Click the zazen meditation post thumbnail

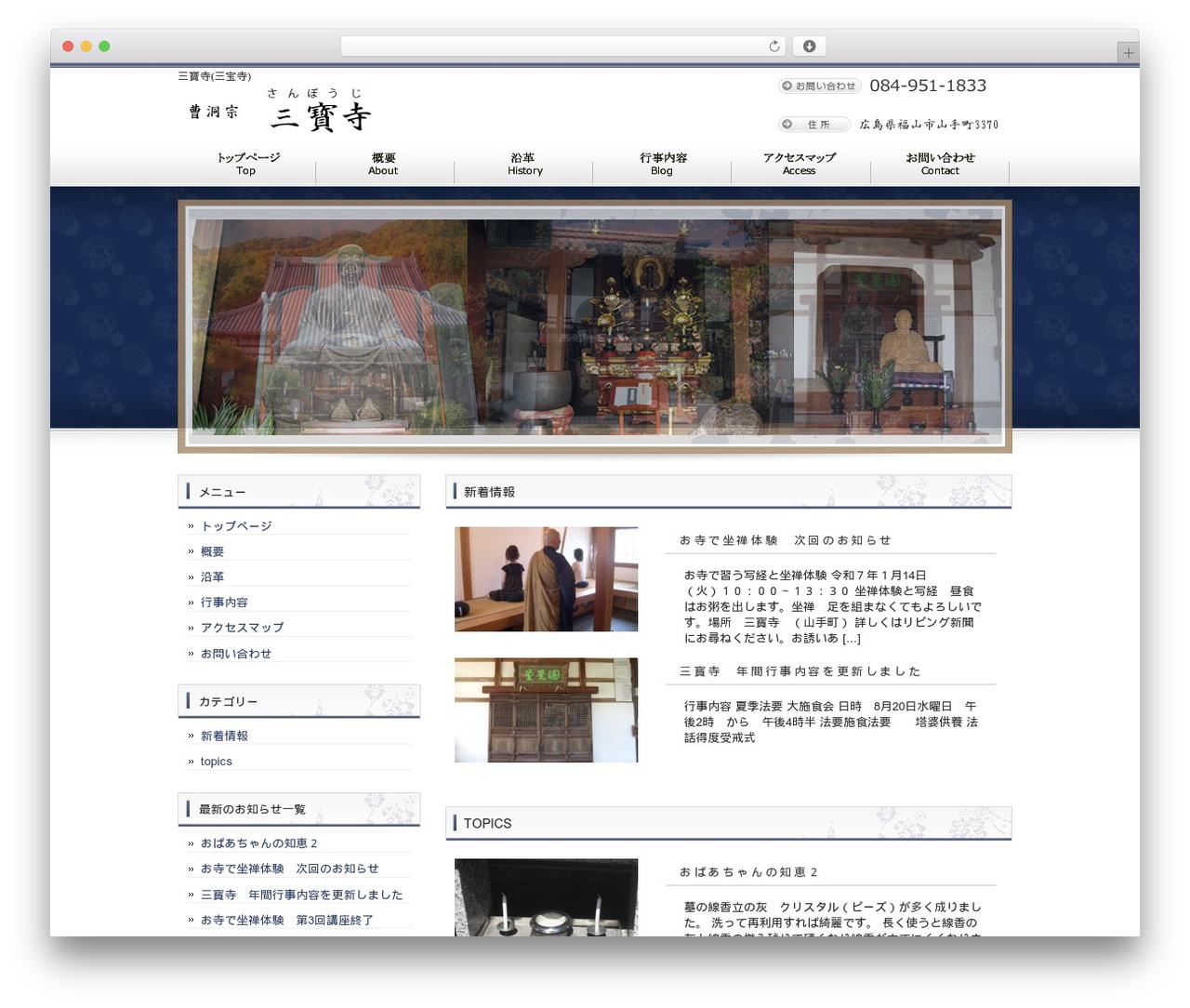click(x=546, y=579)
